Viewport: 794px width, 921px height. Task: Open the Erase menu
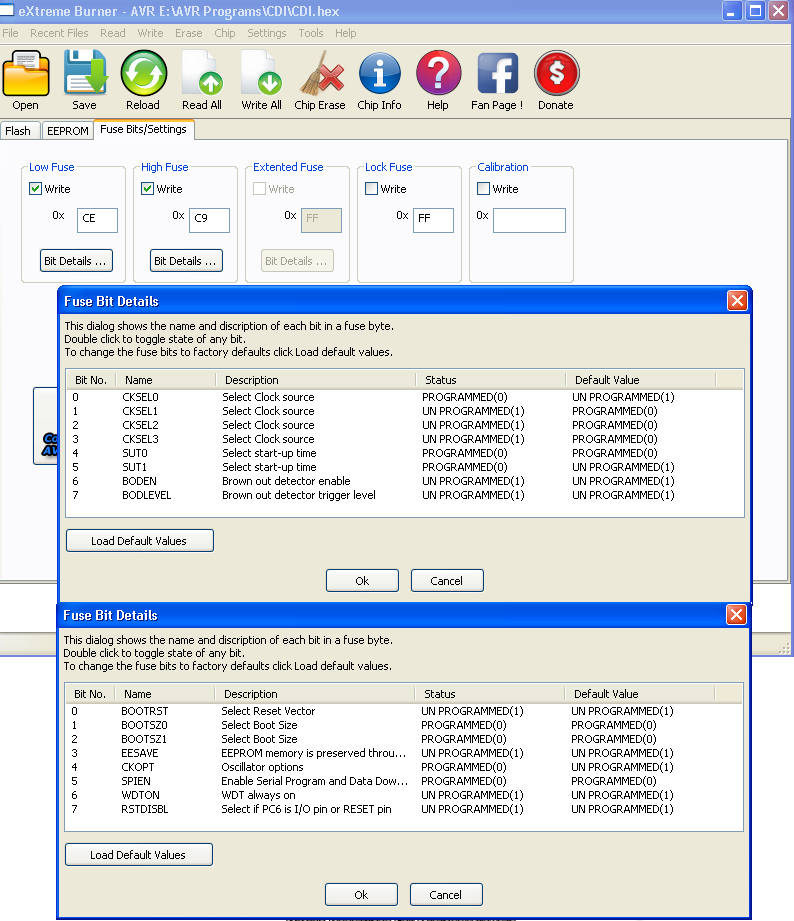coord(189,33)
